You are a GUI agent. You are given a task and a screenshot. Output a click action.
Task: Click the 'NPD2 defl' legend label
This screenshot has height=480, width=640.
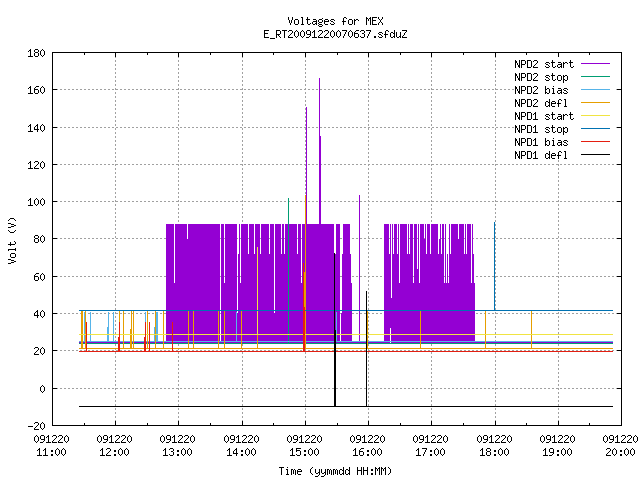pos(541,103)
